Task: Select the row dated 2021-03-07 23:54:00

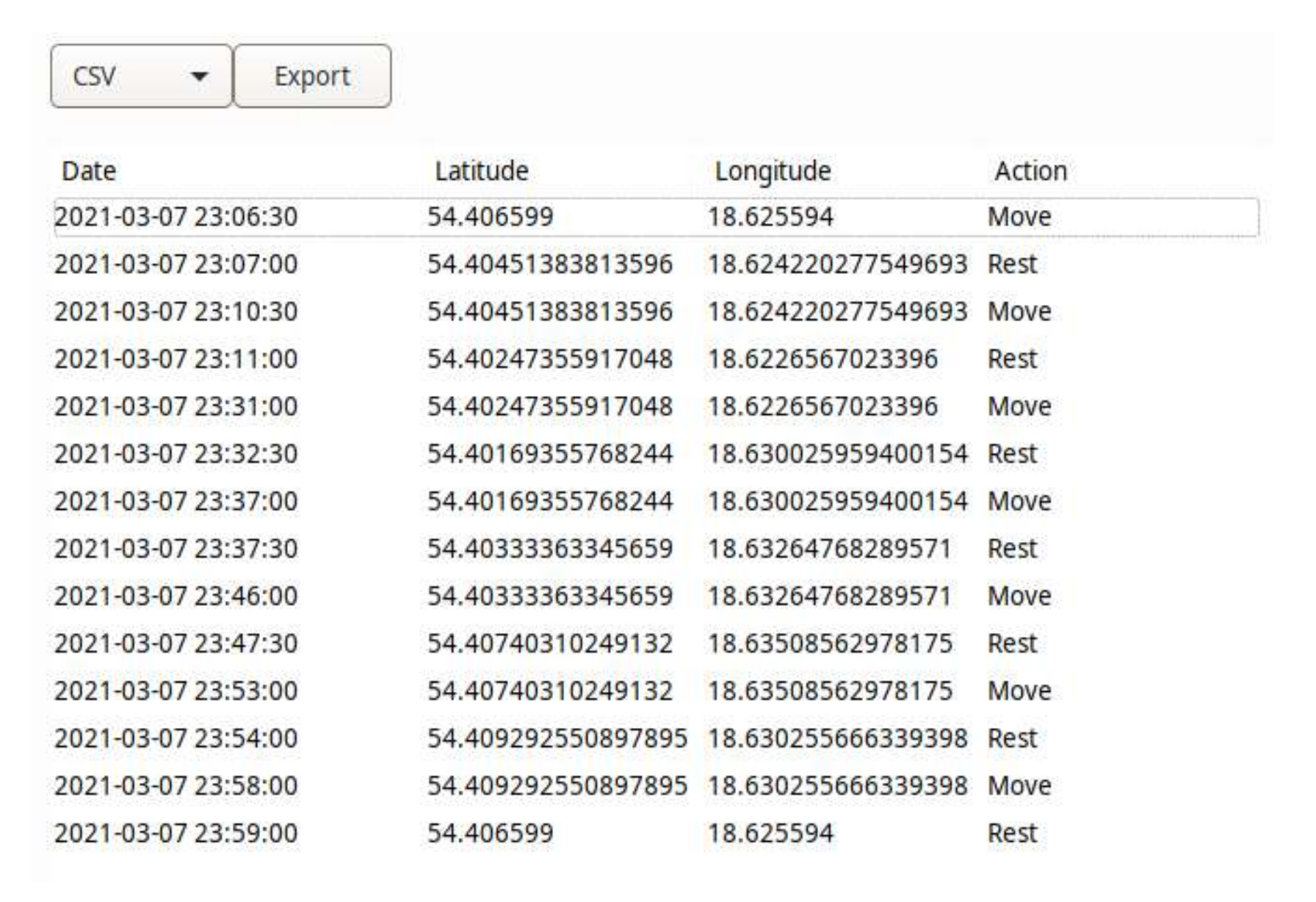Action: click(x=176, y=739)
